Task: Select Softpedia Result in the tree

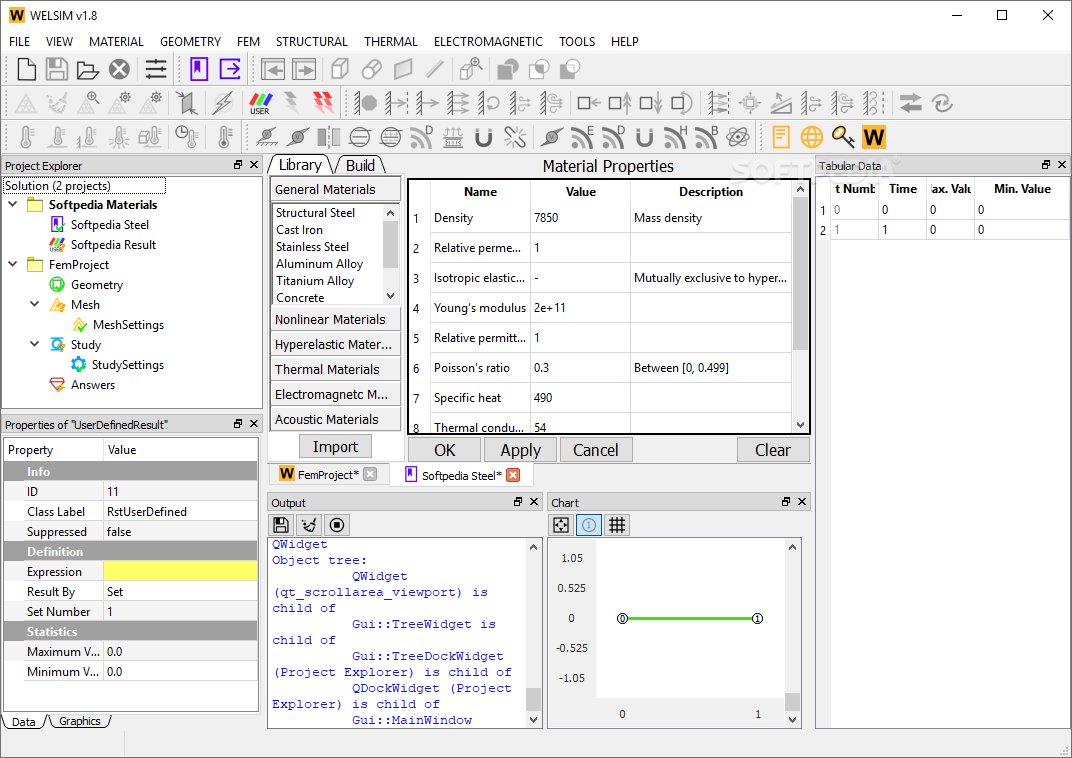Action: click(x=113, y=245)
